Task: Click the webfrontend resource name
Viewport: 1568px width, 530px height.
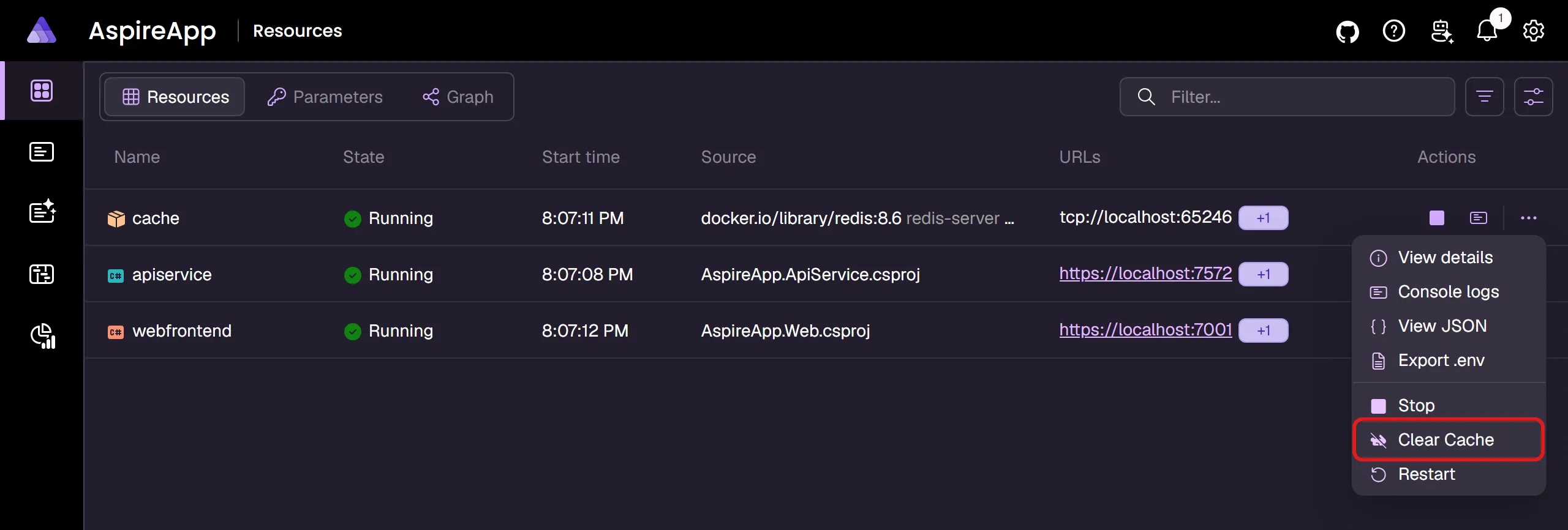Action: point(182,331)
